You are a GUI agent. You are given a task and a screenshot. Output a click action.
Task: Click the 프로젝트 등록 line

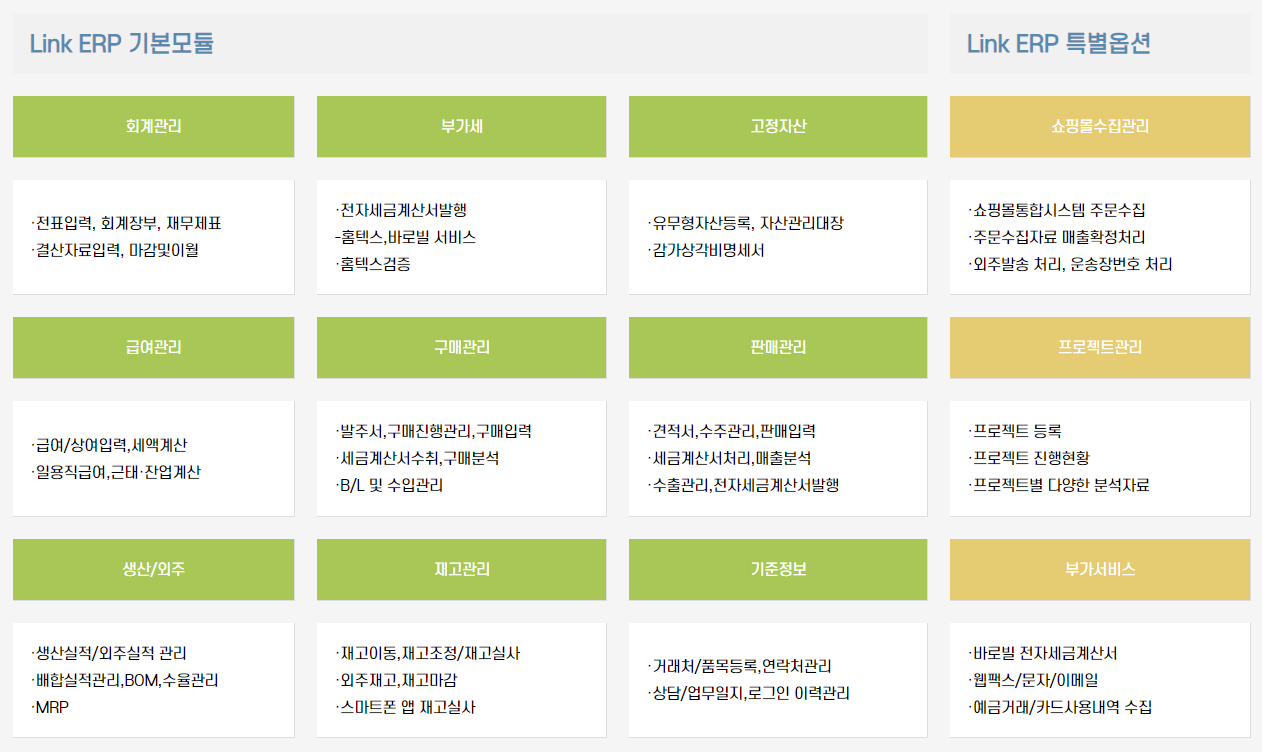coord(1015,431)
